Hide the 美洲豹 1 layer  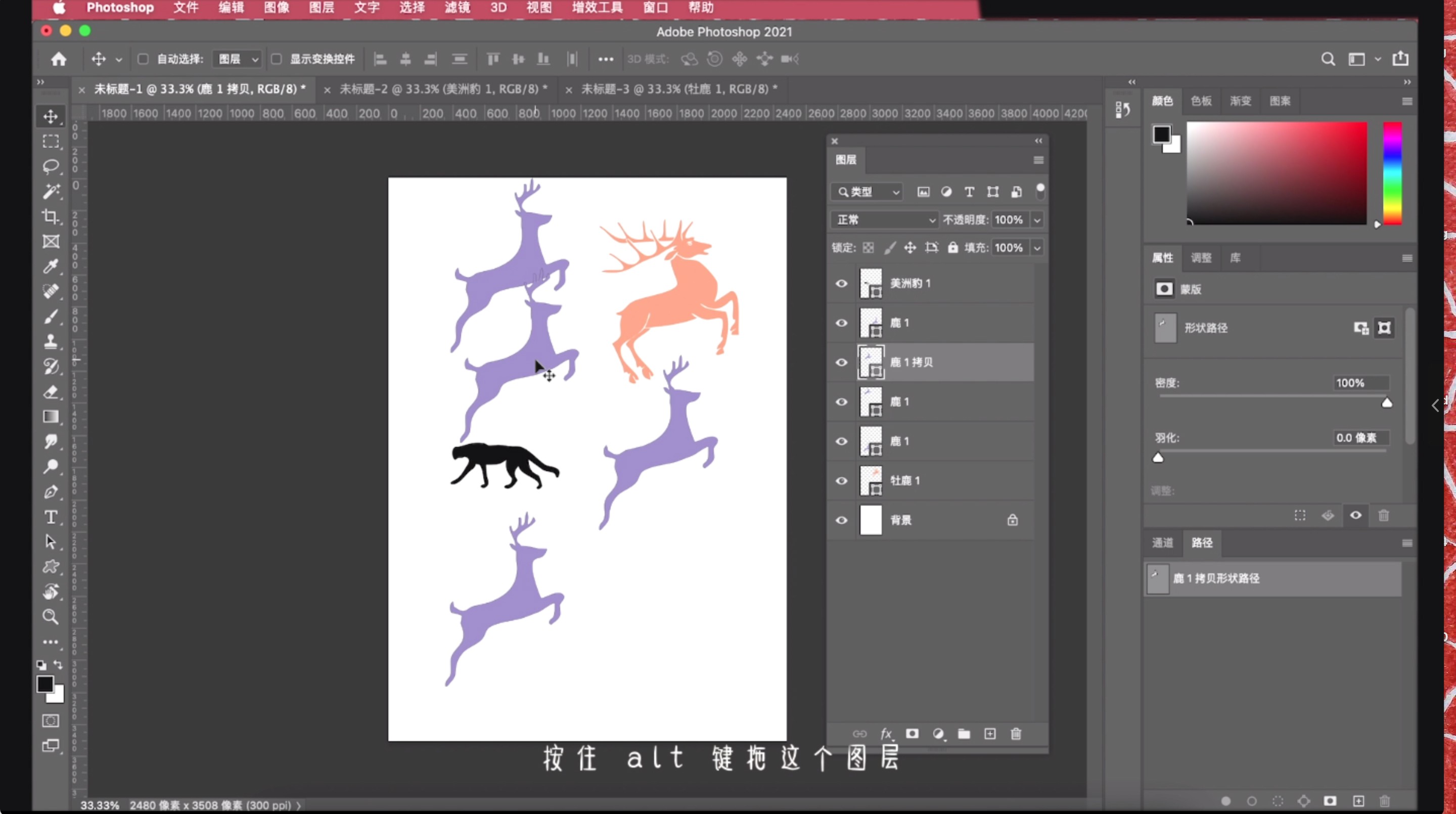click(x=841, y=283)
